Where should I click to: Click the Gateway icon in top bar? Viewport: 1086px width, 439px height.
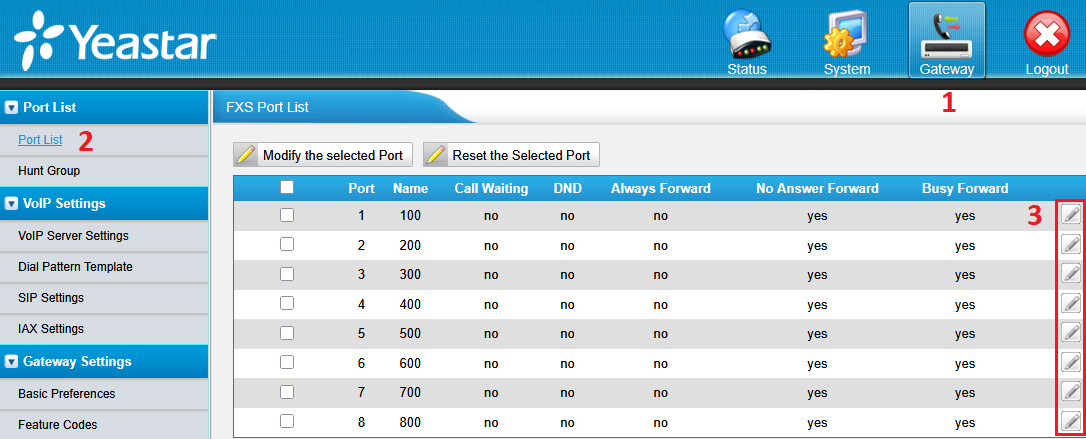pyautogui.click(x=946, y=41)
